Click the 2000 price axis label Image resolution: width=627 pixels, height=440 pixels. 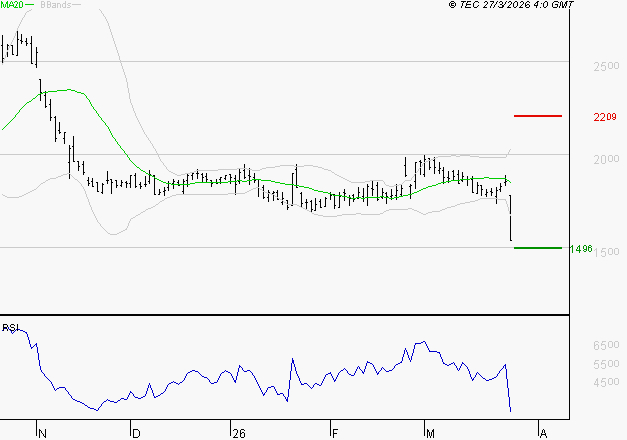(x=606, y=159)
